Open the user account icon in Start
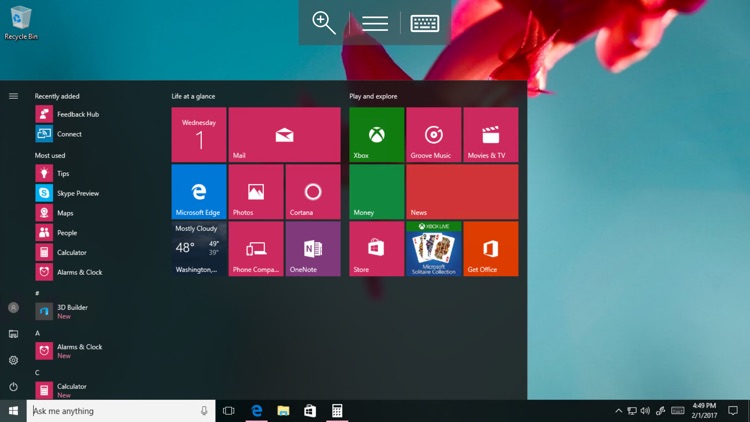 13,308
